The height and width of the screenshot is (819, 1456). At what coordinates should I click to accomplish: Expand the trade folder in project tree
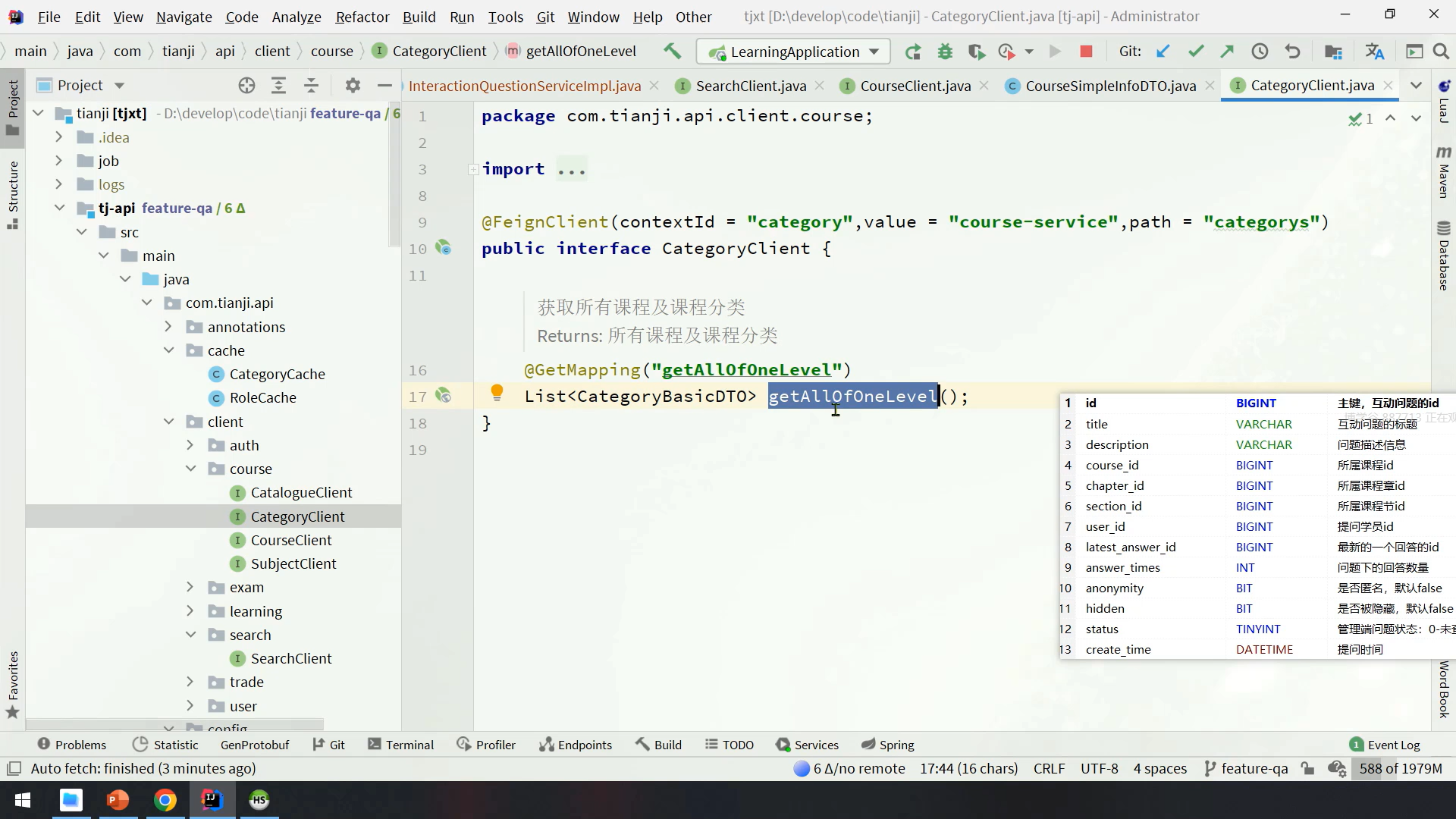[x=190, y=682]
